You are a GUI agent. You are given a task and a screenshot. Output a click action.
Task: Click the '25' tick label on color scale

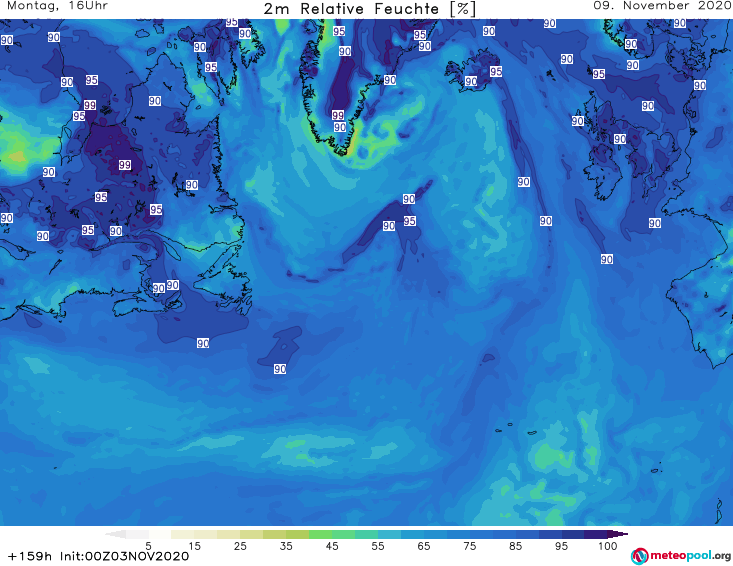click(240, 546)
